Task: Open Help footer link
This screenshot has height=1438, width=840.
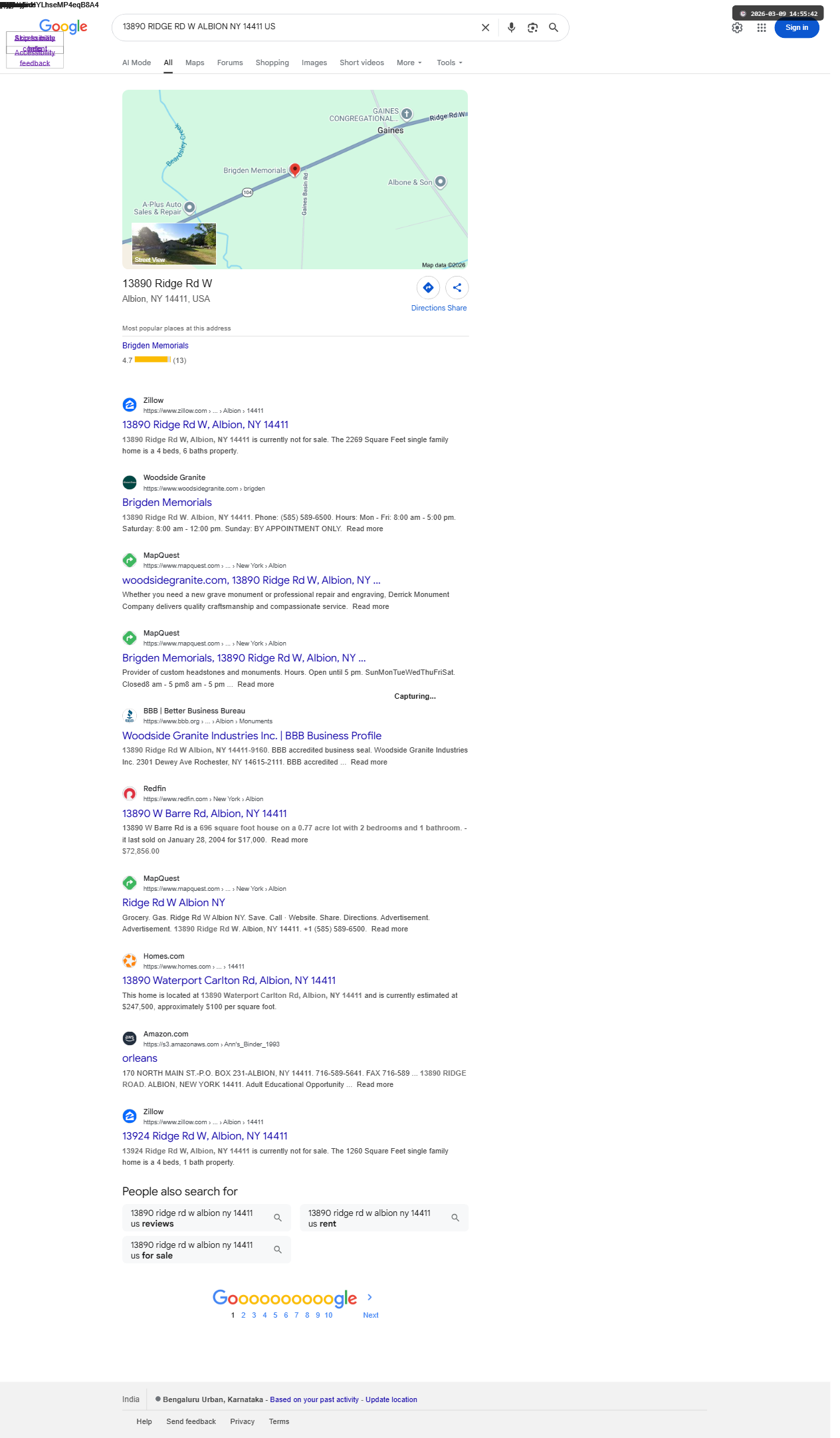Action: coord(144,1421)
